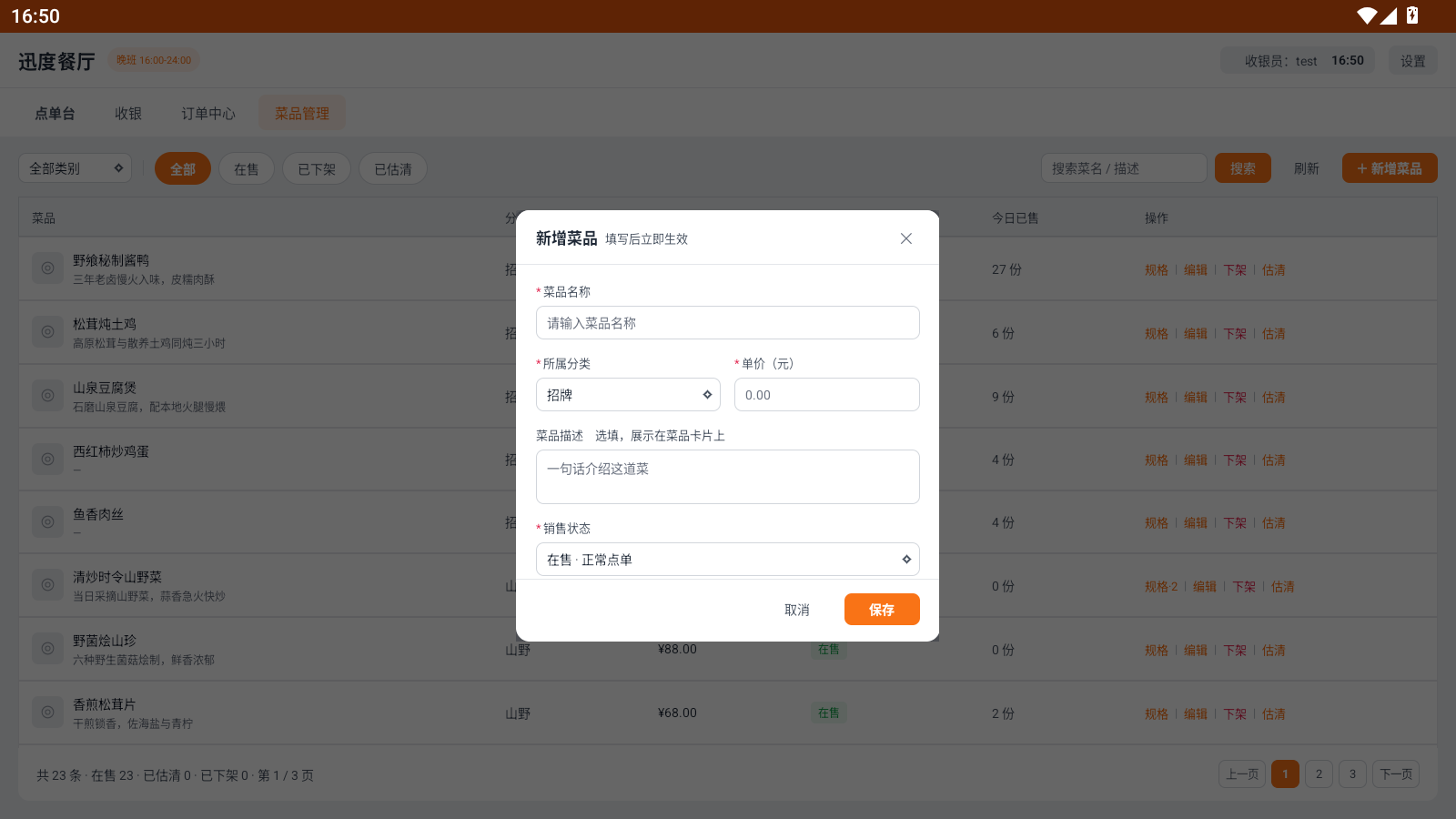
Task: Open the 所属分类 dropdown showing 招牌
Action: tap(628, 395)
